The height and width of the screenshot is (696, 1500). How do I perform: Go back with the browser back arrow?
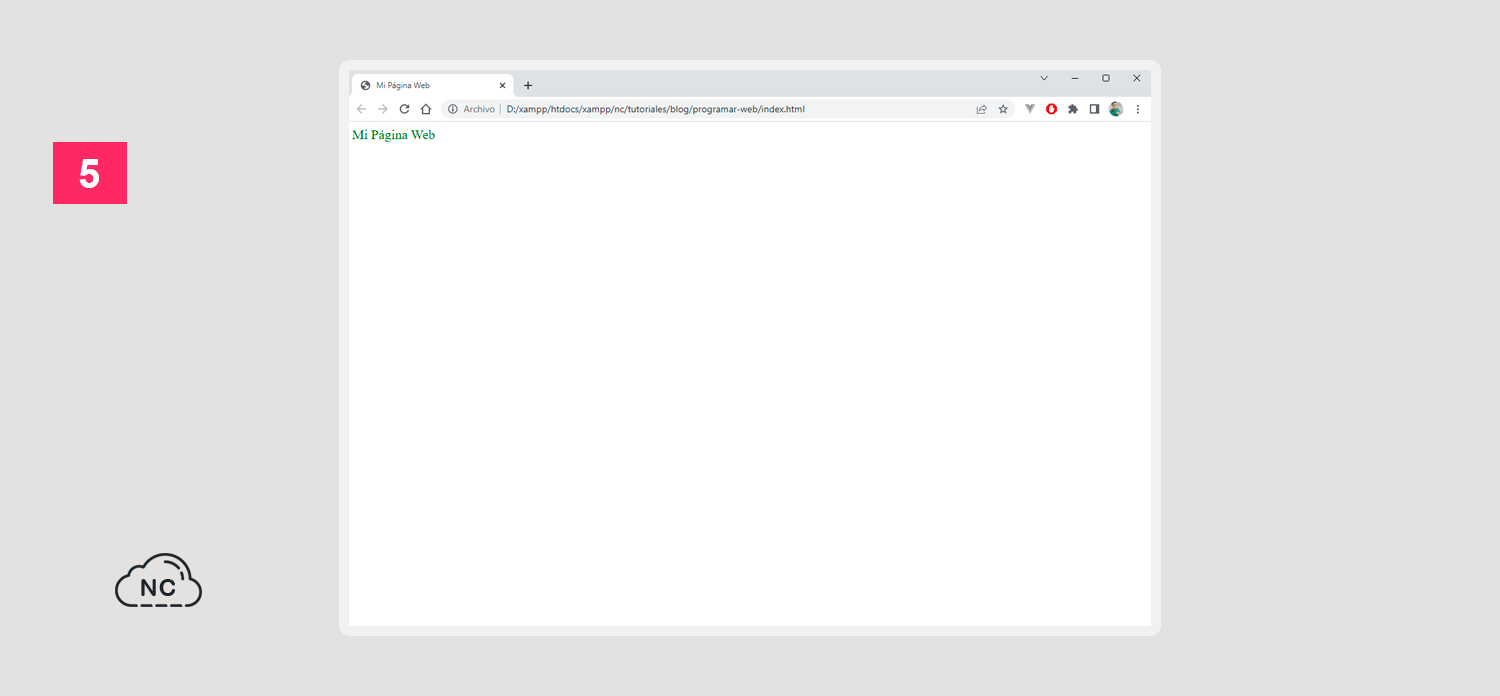(361, 109)
